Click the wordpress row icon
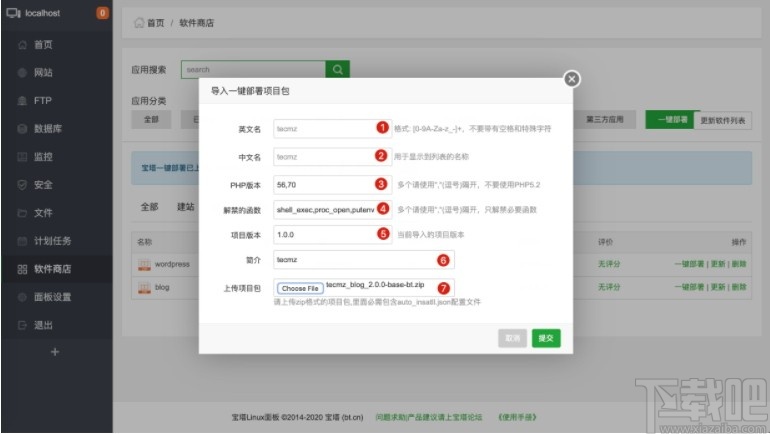 tap(144, 265)
